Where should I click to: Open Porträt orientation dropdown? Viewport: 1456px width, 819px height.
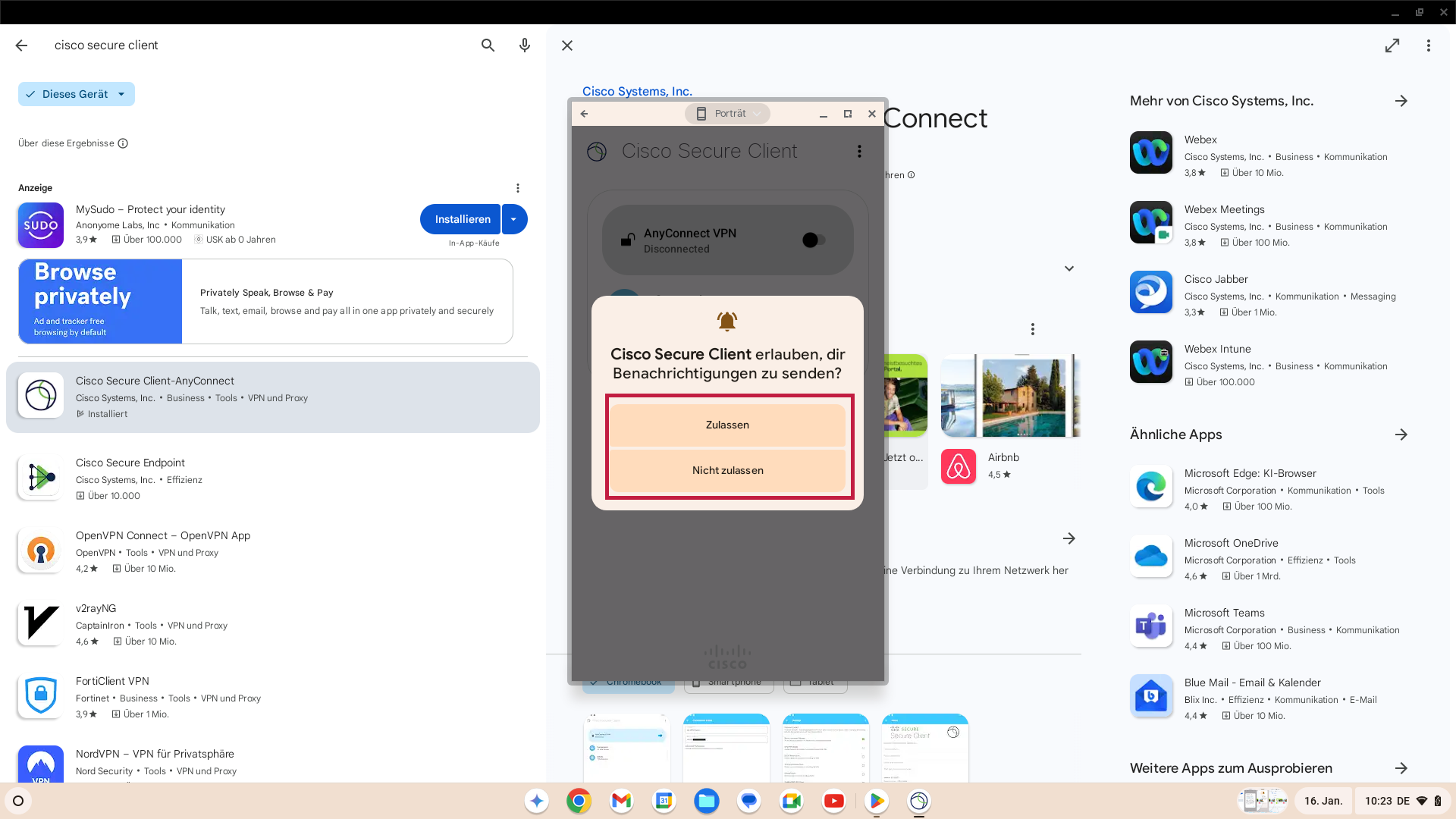pos(727,114)
